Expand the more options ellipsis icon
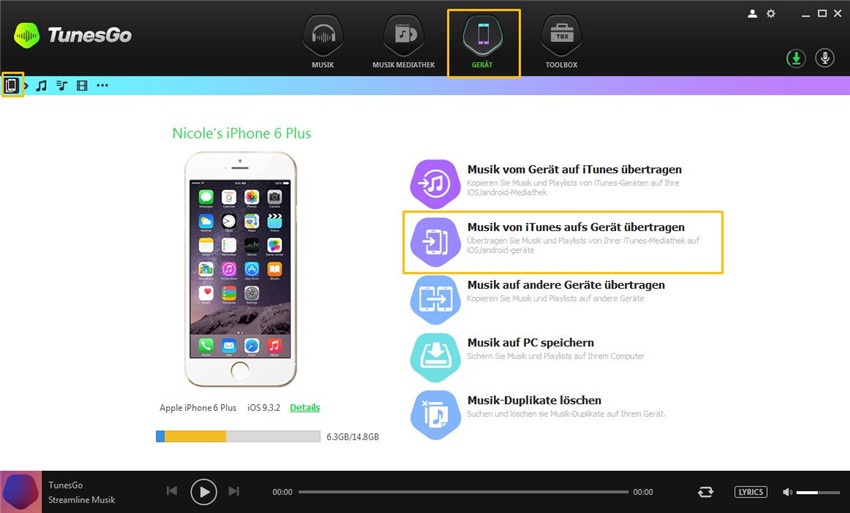The width and height of the screenshot is (850, 513). (102, 86)
